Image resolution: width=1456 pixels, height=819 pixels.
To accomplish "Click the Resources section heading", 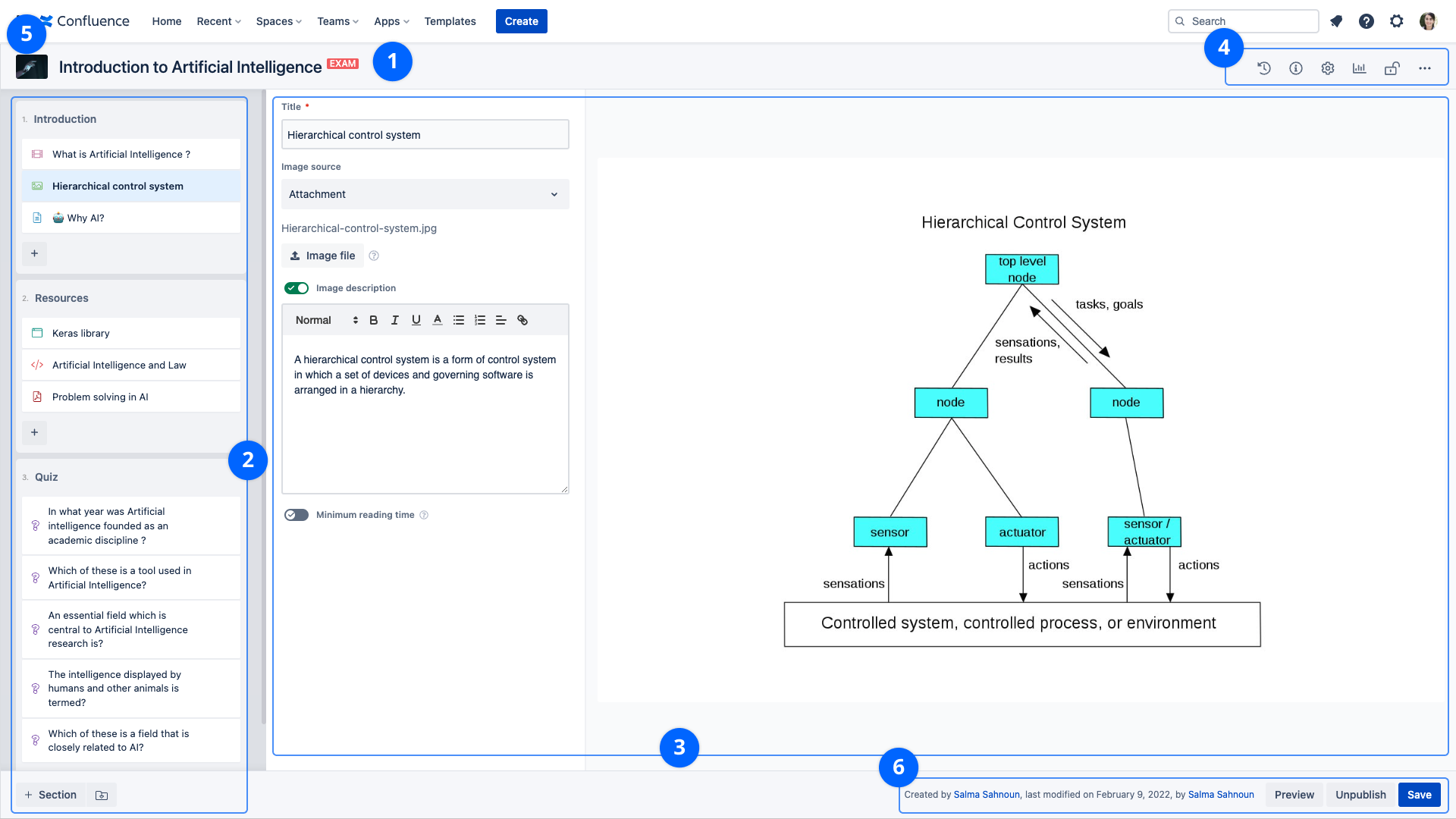I will click(61, 298).
